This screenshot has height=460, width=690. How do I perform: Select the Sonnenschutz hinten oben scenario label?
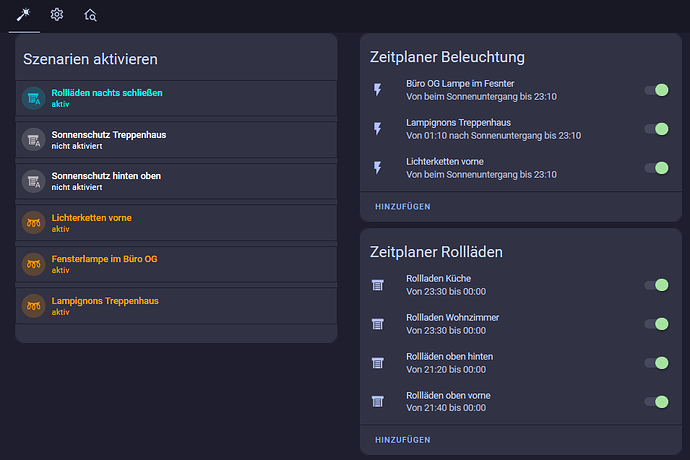(106, 176)
